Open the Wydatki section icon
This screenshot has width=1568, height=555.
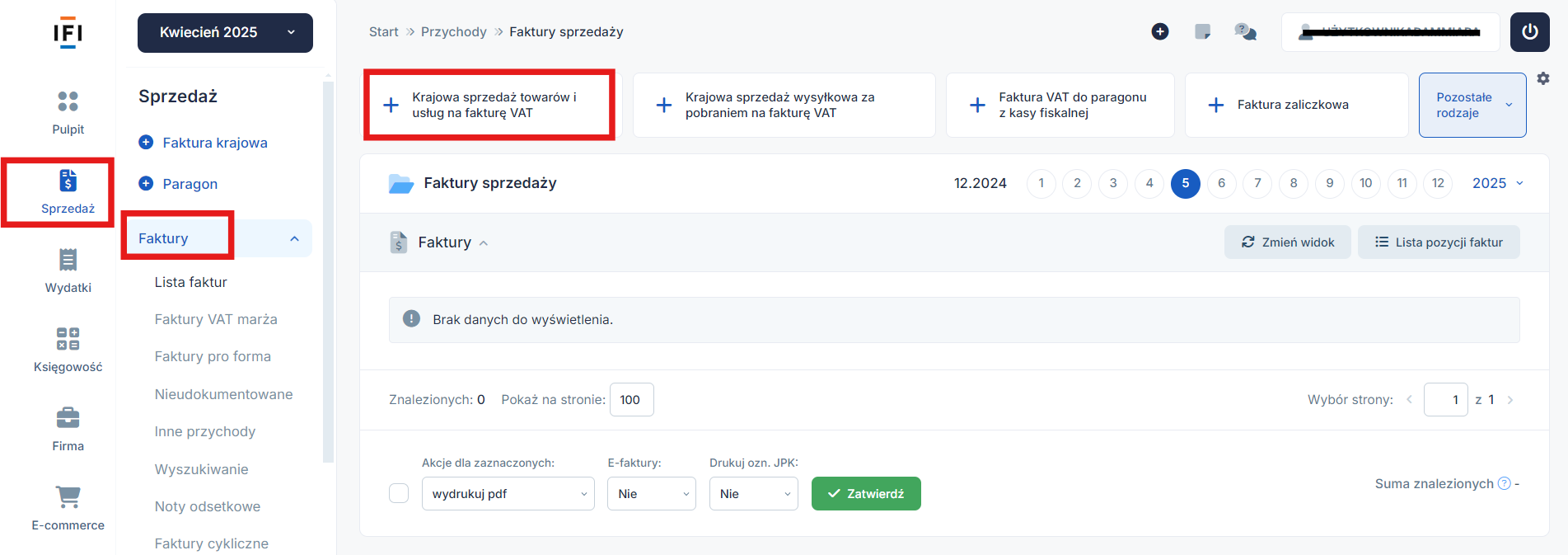pyautogui.click(x=68, y=260)
